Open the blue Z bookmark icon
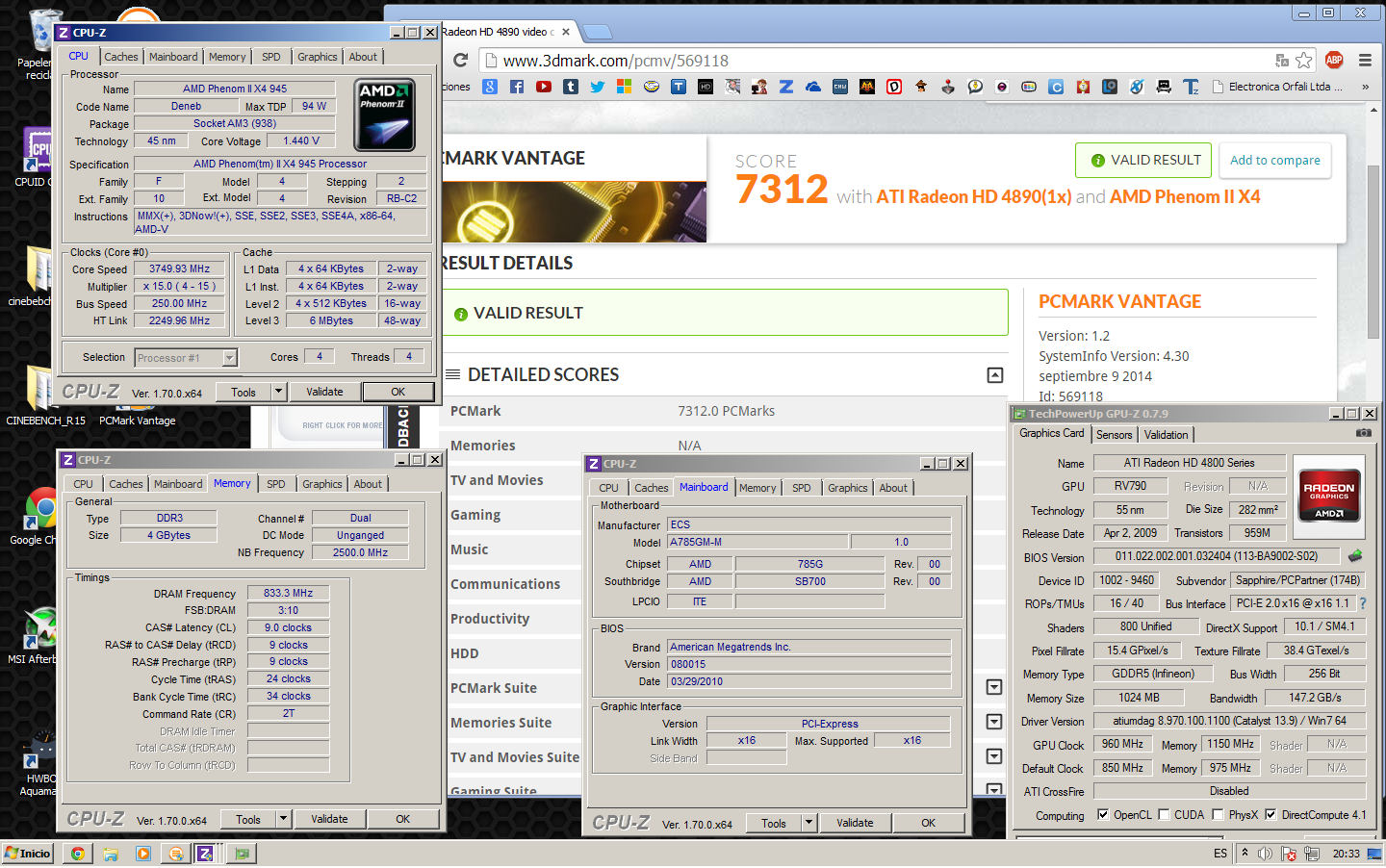Screen dimensions: 1386x868 click(x=786, y=87)
